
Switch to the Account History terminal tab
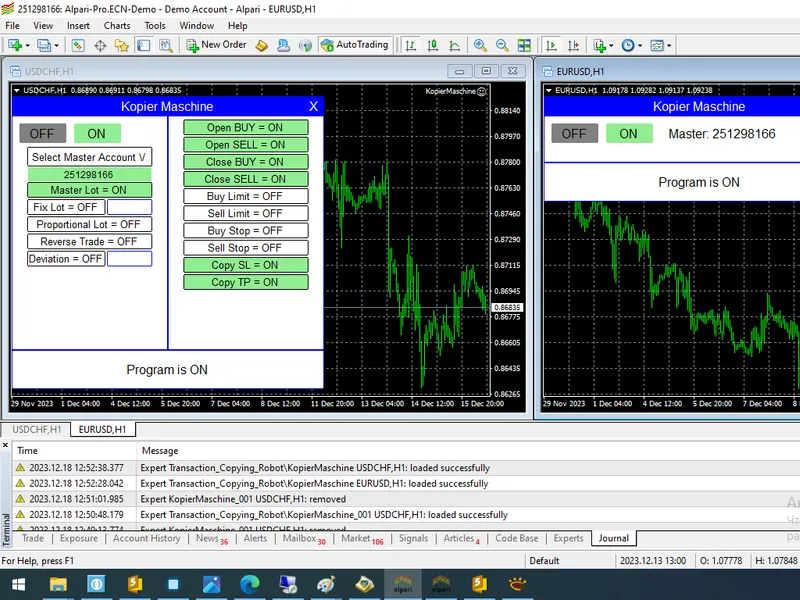tap(146, 538)
